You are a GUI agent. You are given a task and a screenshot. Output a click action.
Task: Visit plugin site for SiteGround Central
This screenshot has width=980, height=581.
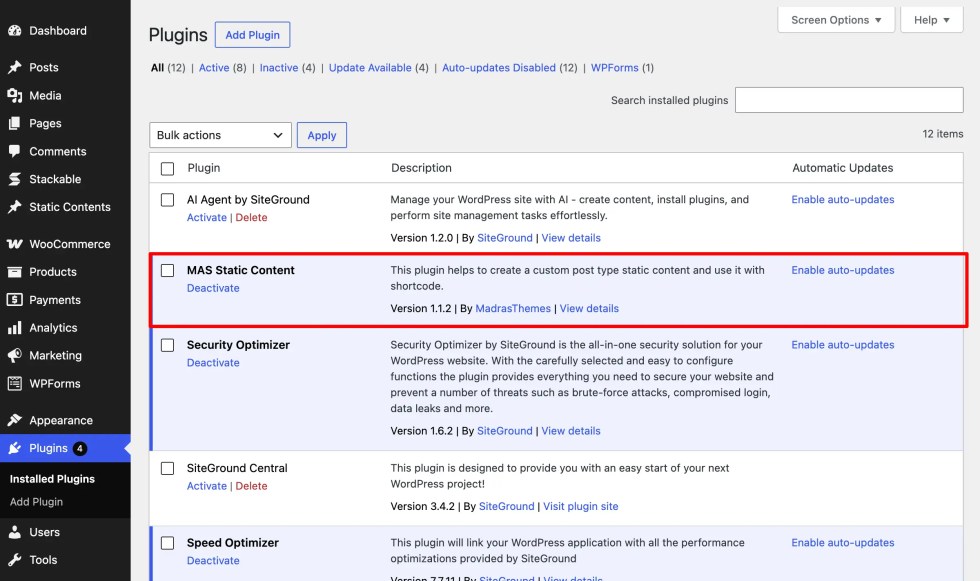(x=581, y=506)
